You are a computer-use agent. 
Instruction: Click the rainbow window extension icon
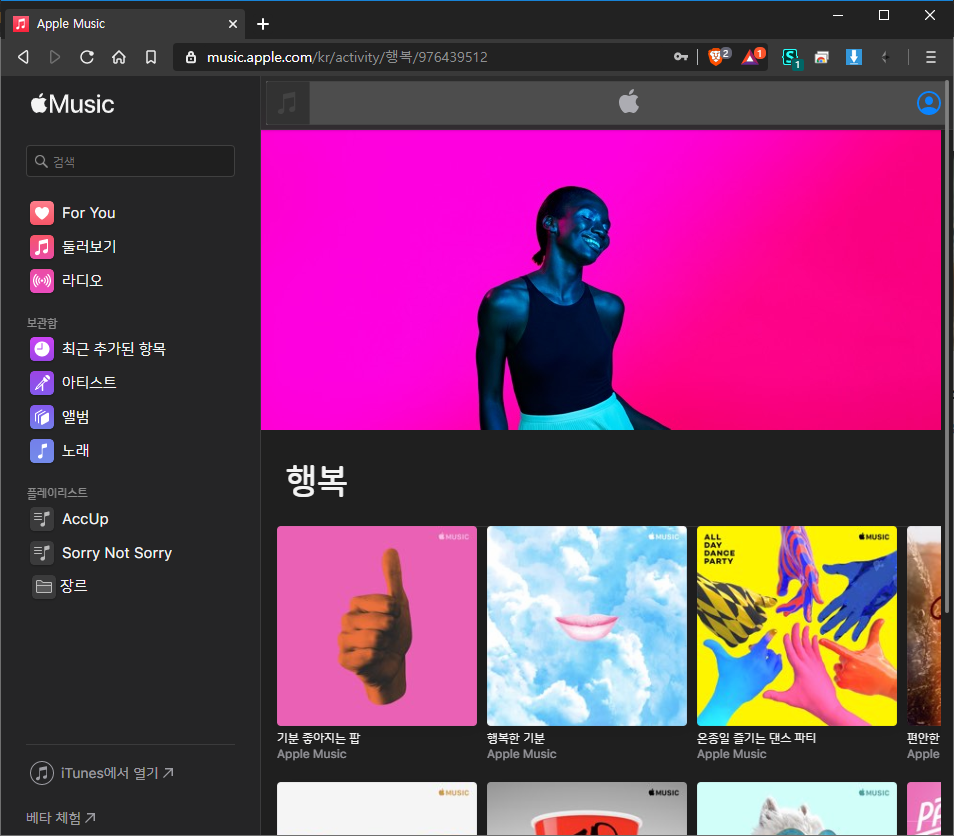821,57
